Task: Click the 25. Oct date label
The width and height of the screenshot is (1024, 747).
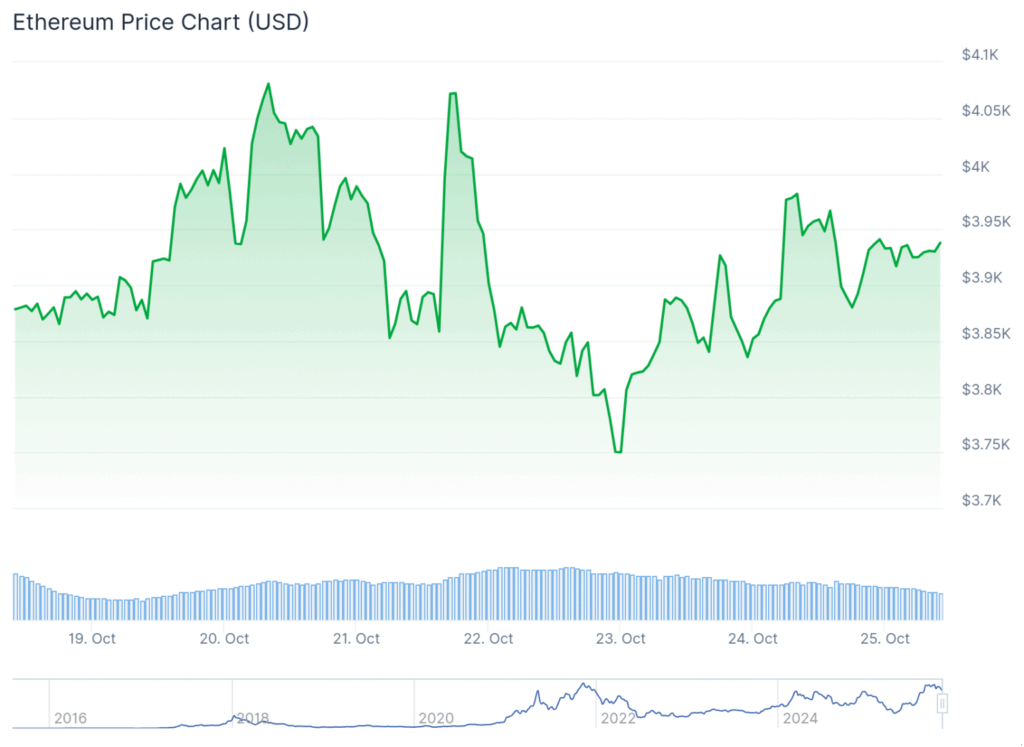Action: pos(885,638)
